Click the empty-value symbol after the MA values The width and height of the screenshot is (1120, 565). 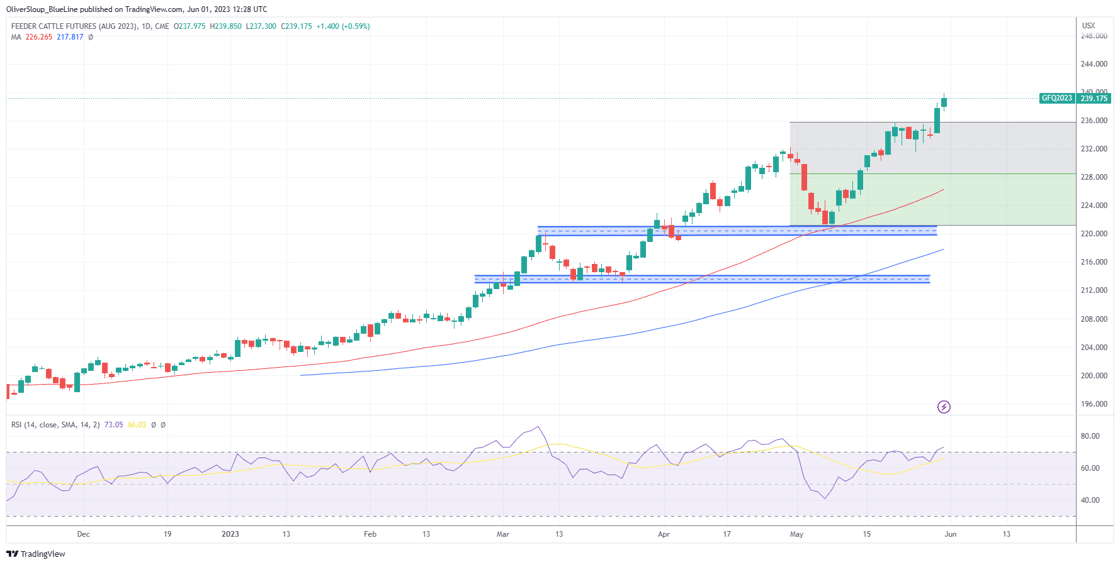click(x=90, y=36)
